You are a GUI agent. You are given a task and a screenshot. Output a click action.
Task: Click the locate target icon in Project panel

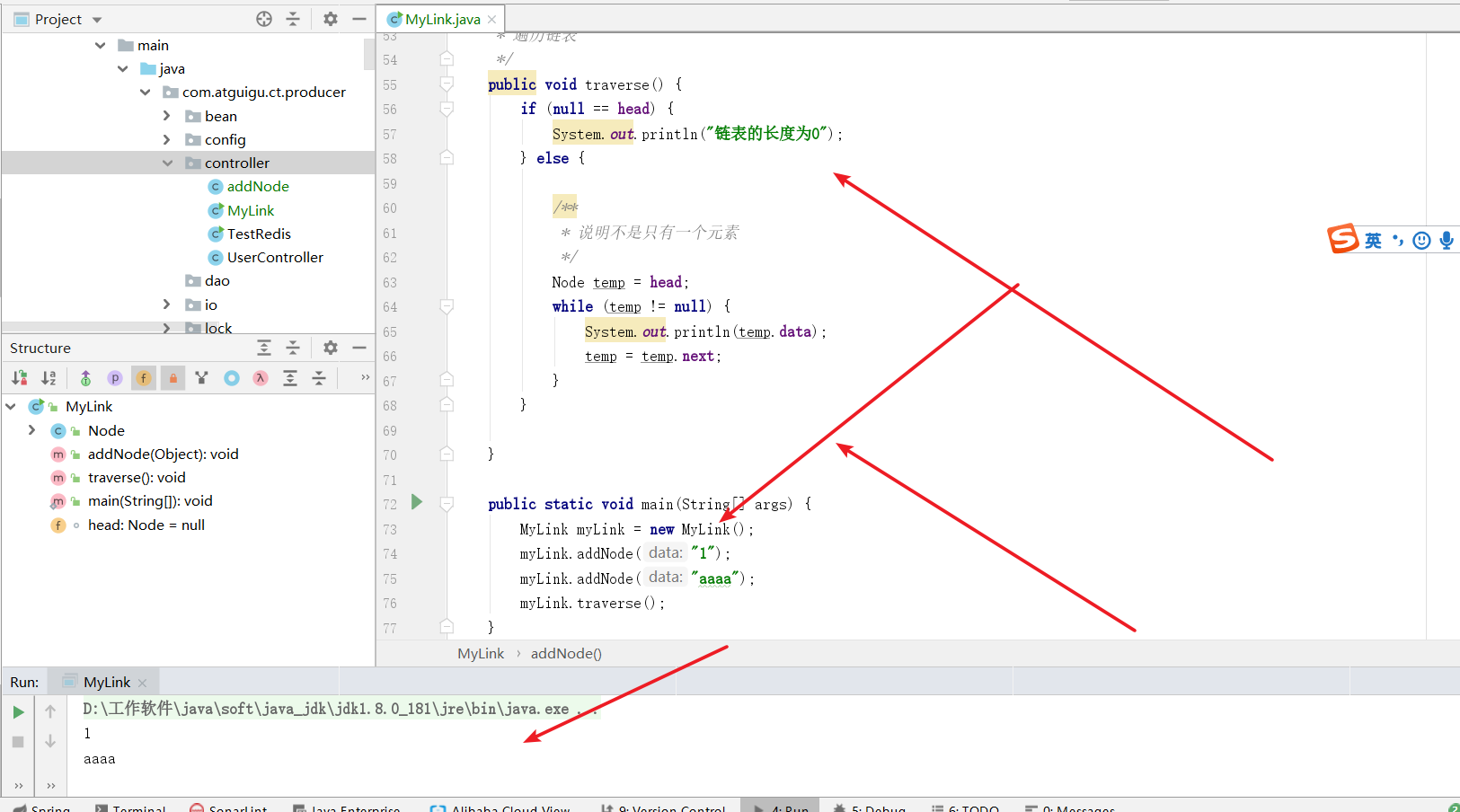click(x=264, y=19)
